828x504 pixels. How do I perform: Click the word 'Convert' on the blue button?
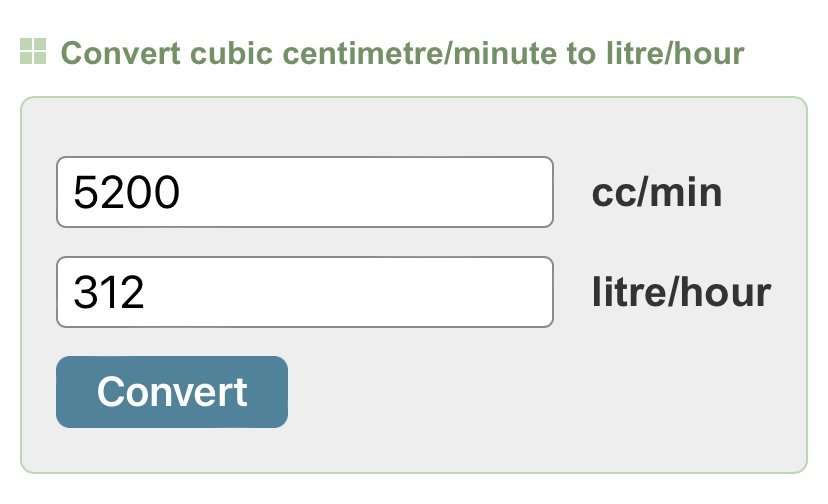coord(172,391)
